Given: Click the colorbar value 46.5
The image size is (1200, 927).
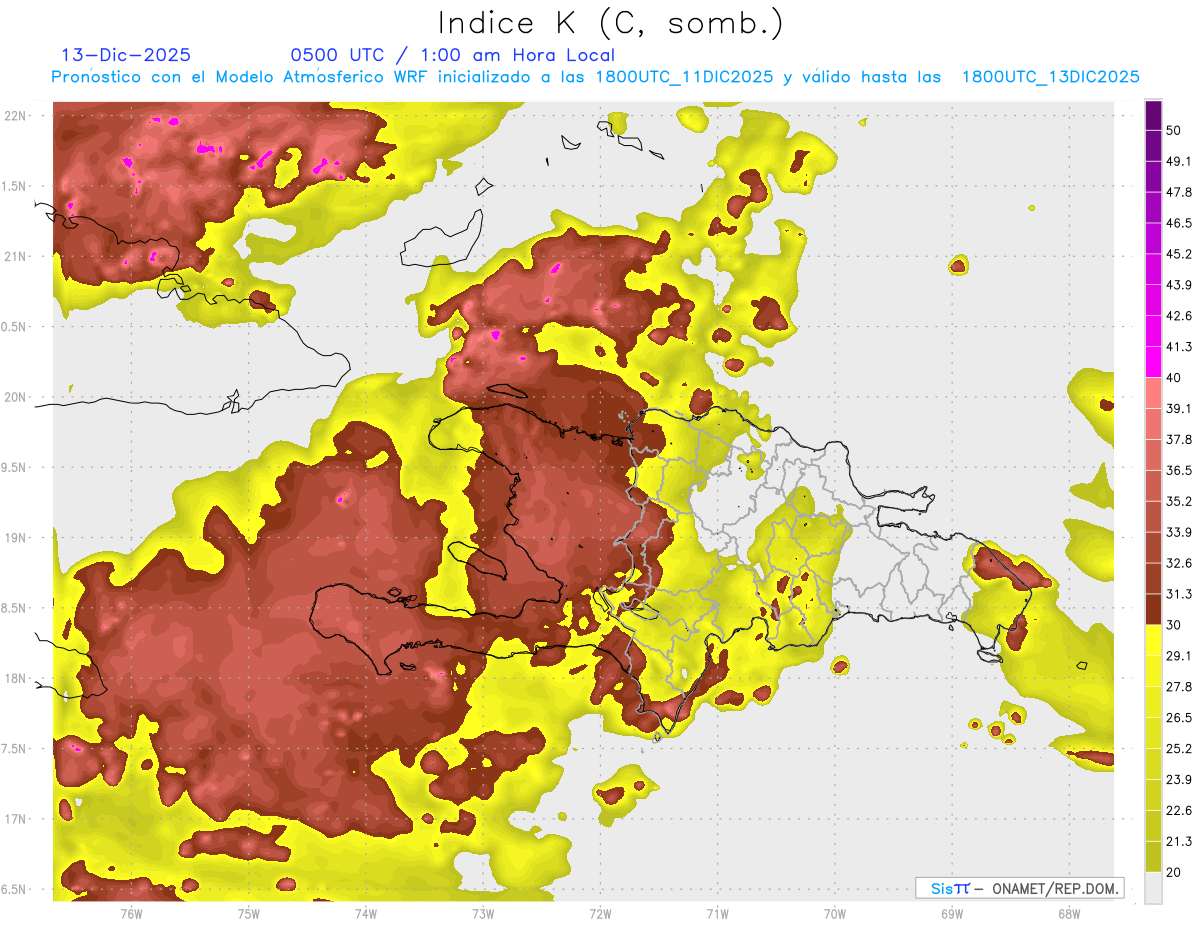Looking at the screenshot, I should coord(1179,223).
